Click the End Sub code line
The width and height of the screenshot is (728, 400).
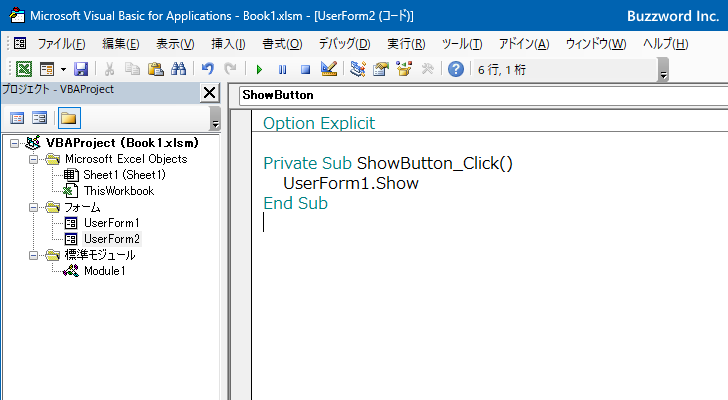(295, 203)
